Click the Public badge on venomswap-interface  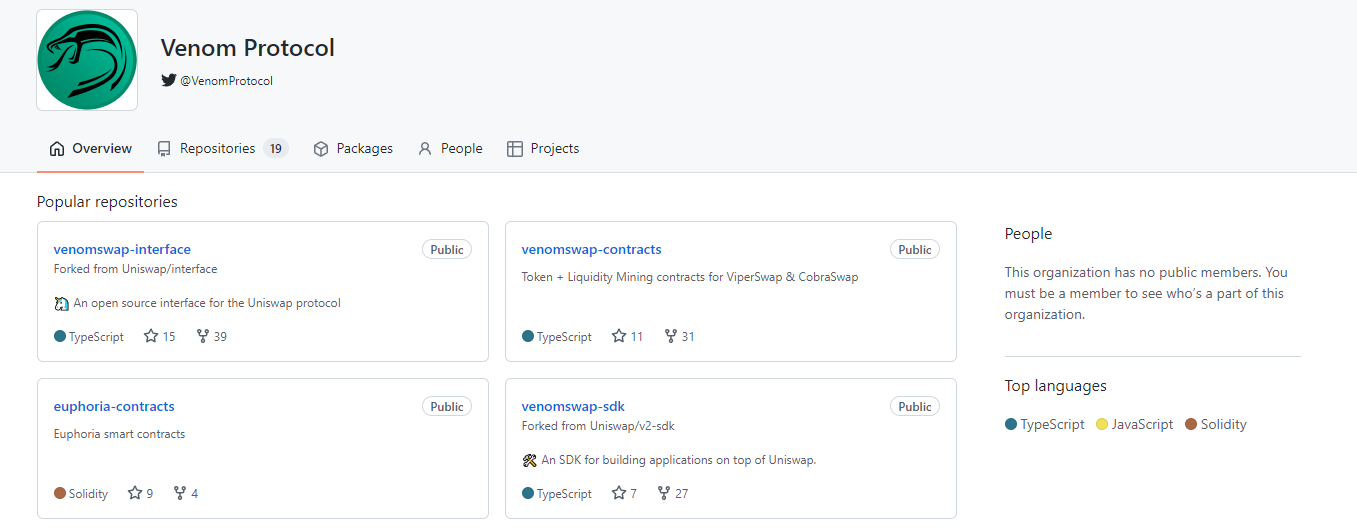pos(447,250)
